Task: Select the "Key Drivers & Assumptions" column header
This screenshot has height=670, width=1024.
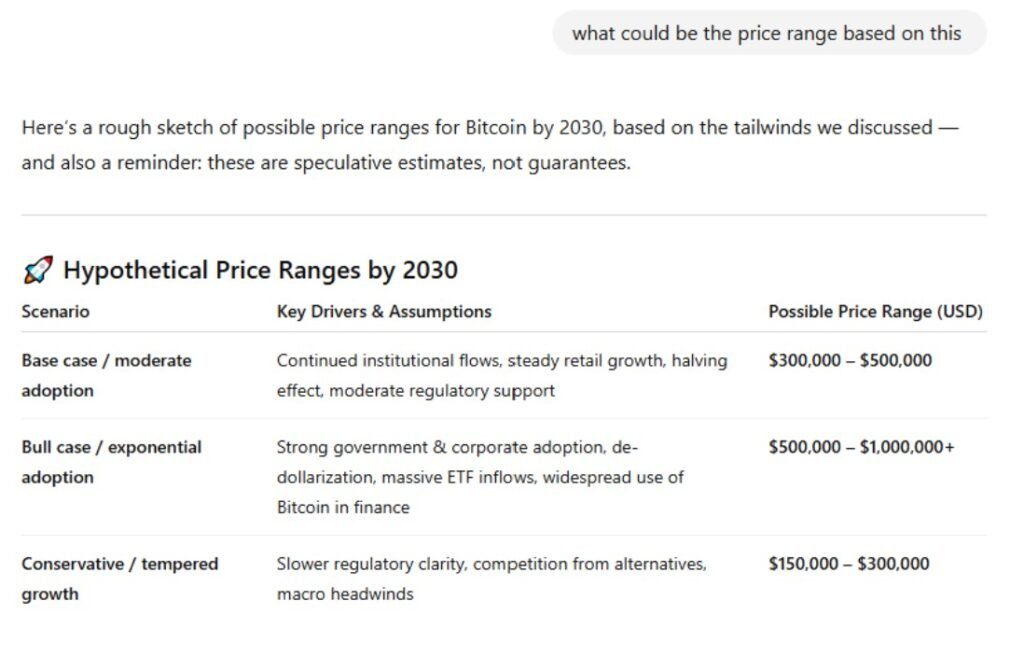Action: [384, 312]
